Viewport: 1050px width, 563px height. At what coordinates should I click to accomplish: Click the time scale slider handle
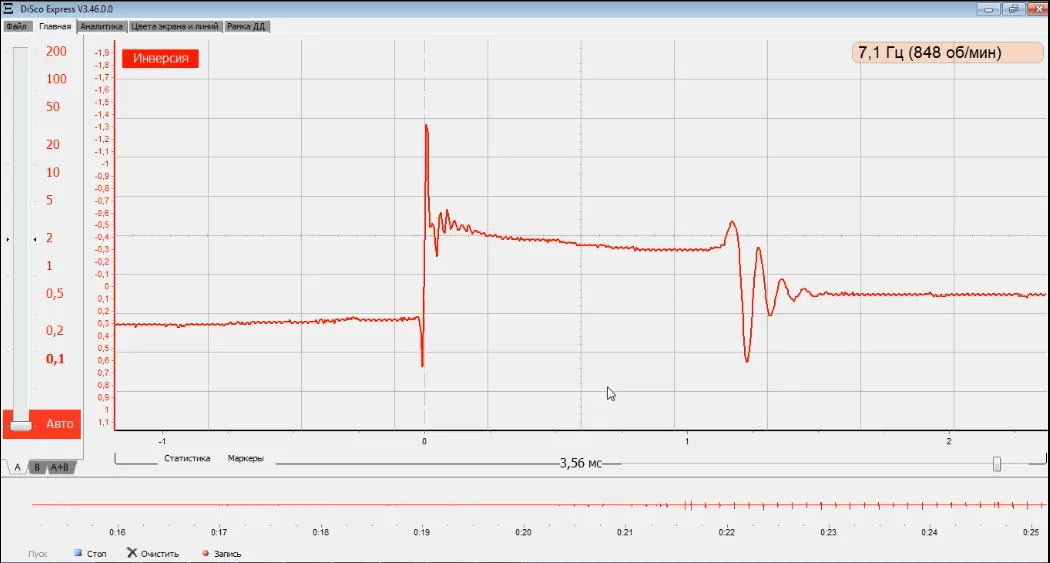[997, 464]
